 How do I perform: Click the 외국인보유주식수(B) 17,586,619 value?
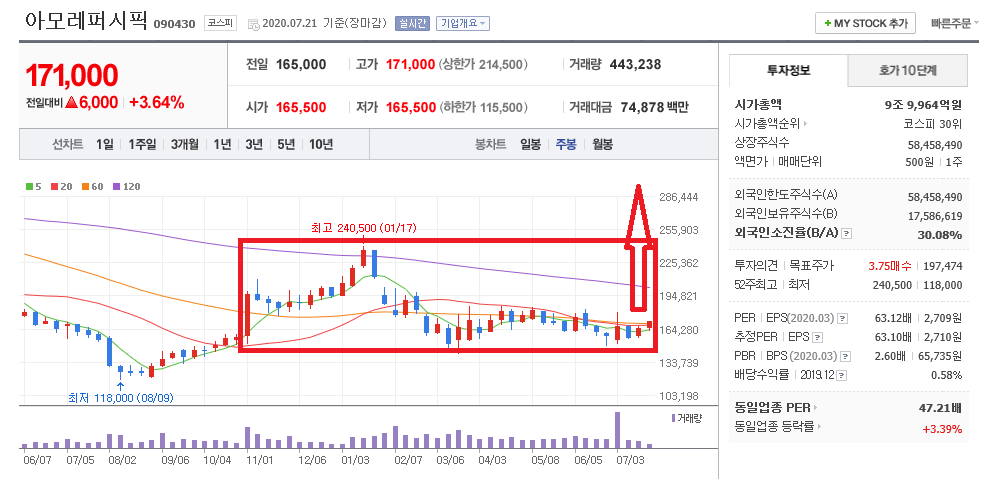click(x=935, y=216)
